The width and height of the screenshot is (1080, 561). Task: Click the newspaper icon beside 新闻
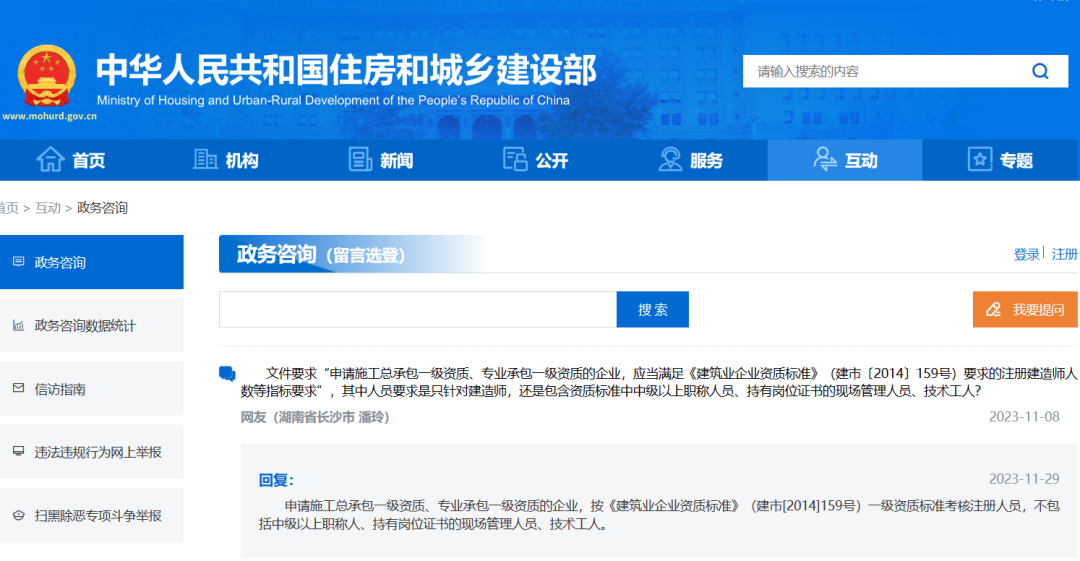tap(360, 159)
